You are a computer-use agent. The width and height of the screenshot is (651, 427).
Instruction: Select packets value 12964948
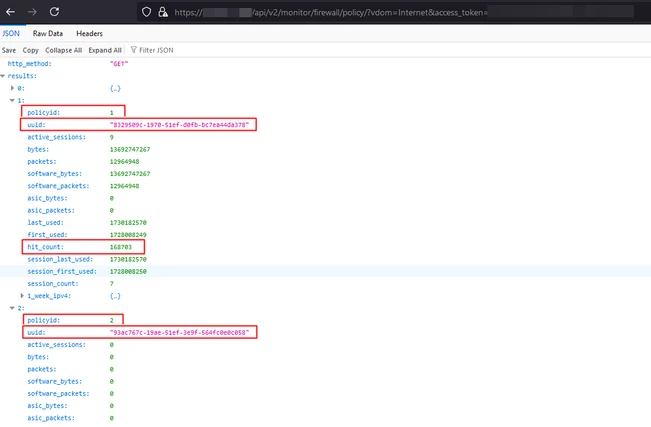click(125, 162)
